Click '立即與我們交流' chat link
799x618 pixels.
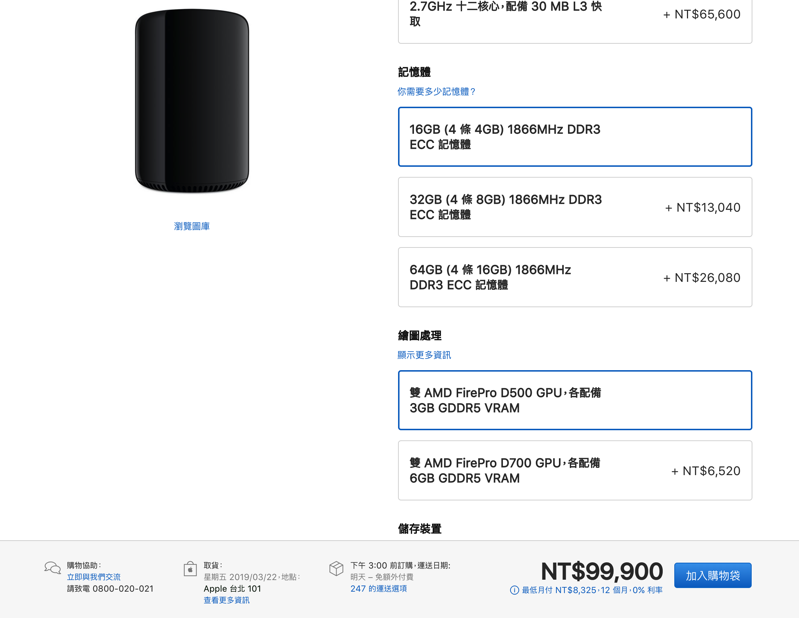point(94,577)
